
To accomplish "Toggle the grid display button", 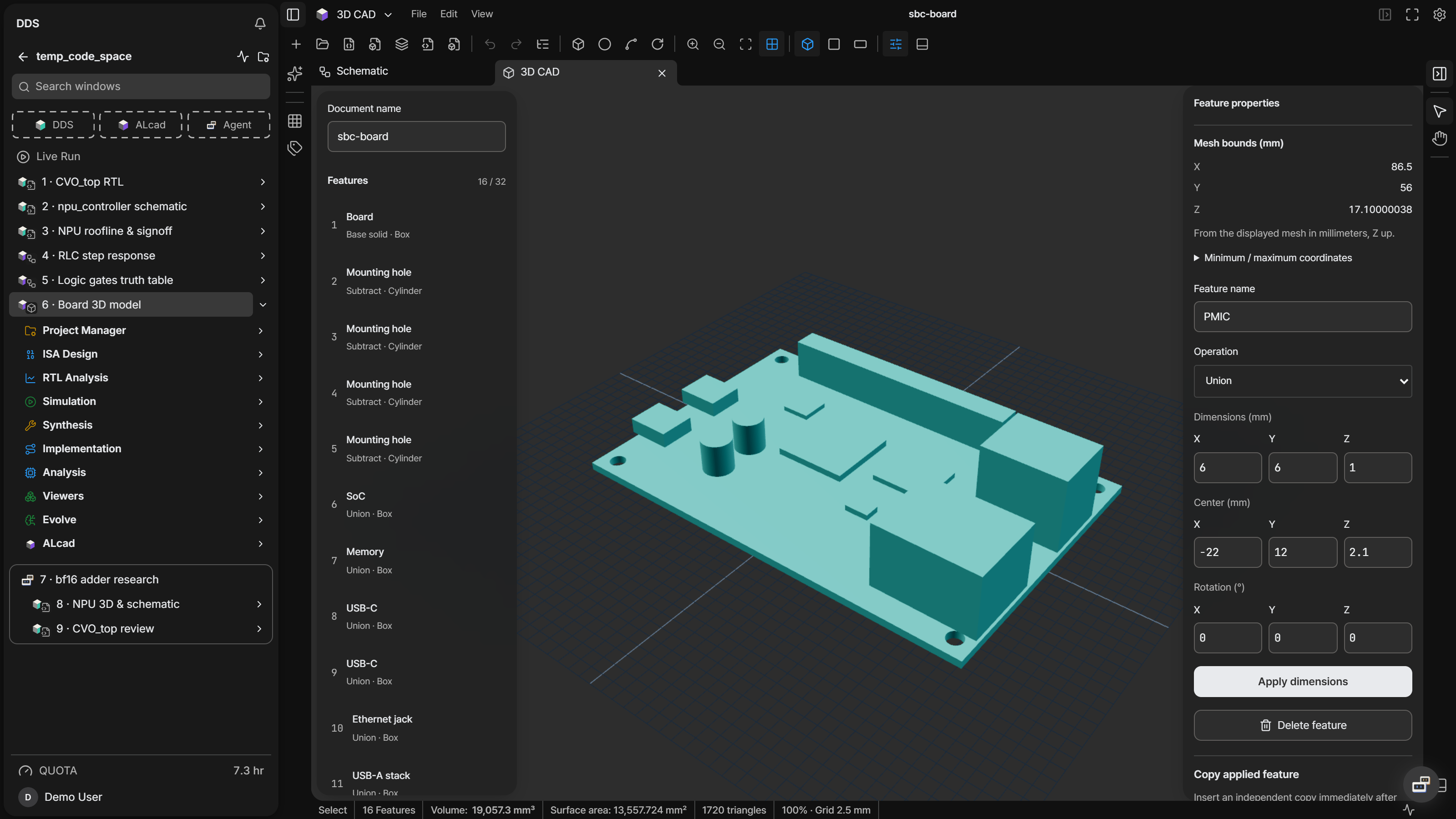I will pos(772,44).
